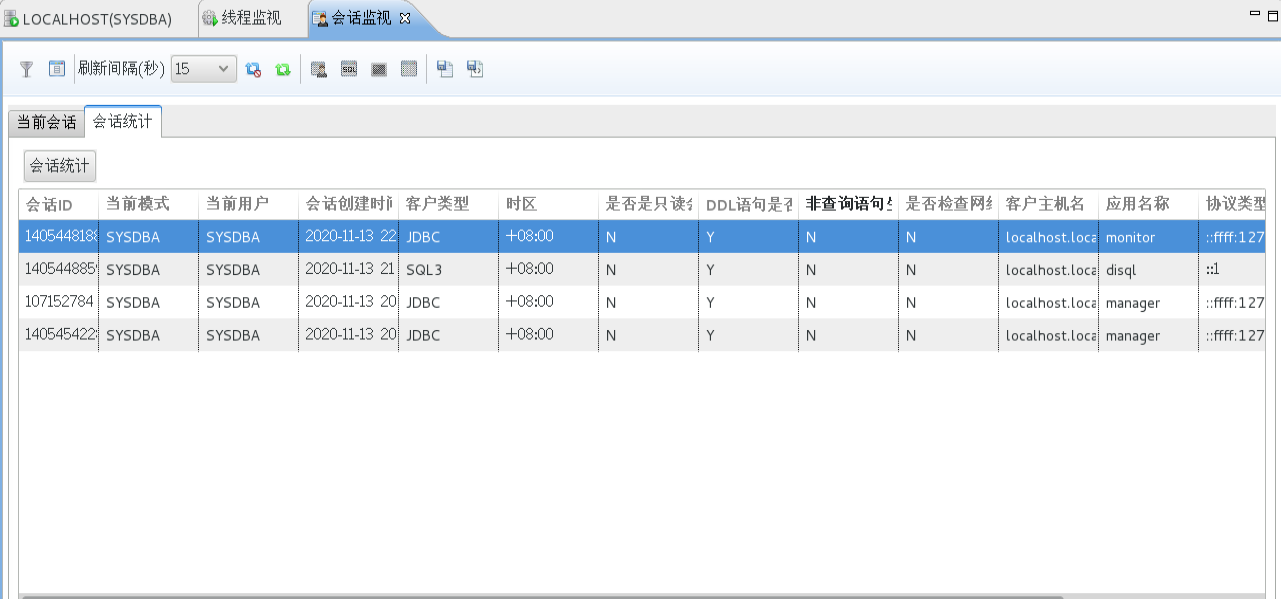The image size is (1281, 599).
Task: Click the 2020-11-13 21 creation time cell
Action: (x=348, y=270)
